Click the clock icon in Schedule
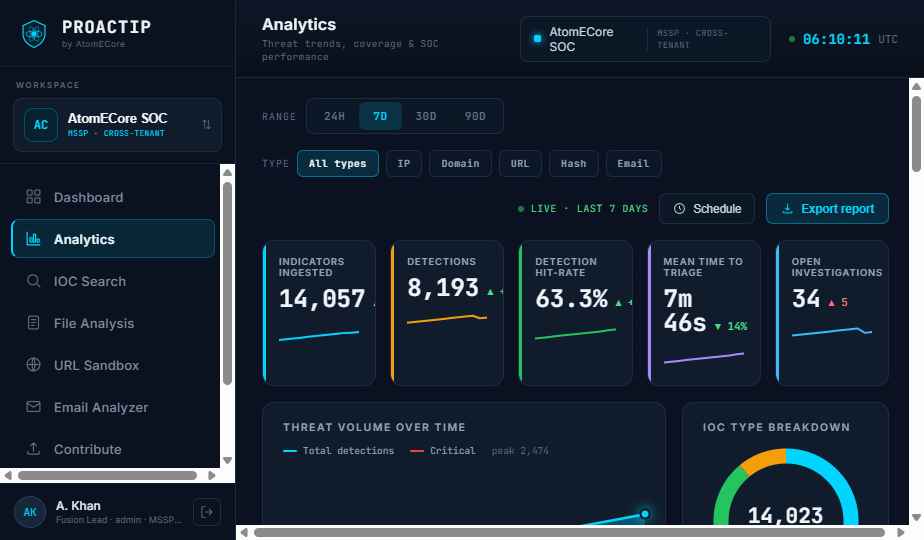Image resolution: width=924 pixels, height=540 pixels. pyautogui.click(x=679, y=209)
